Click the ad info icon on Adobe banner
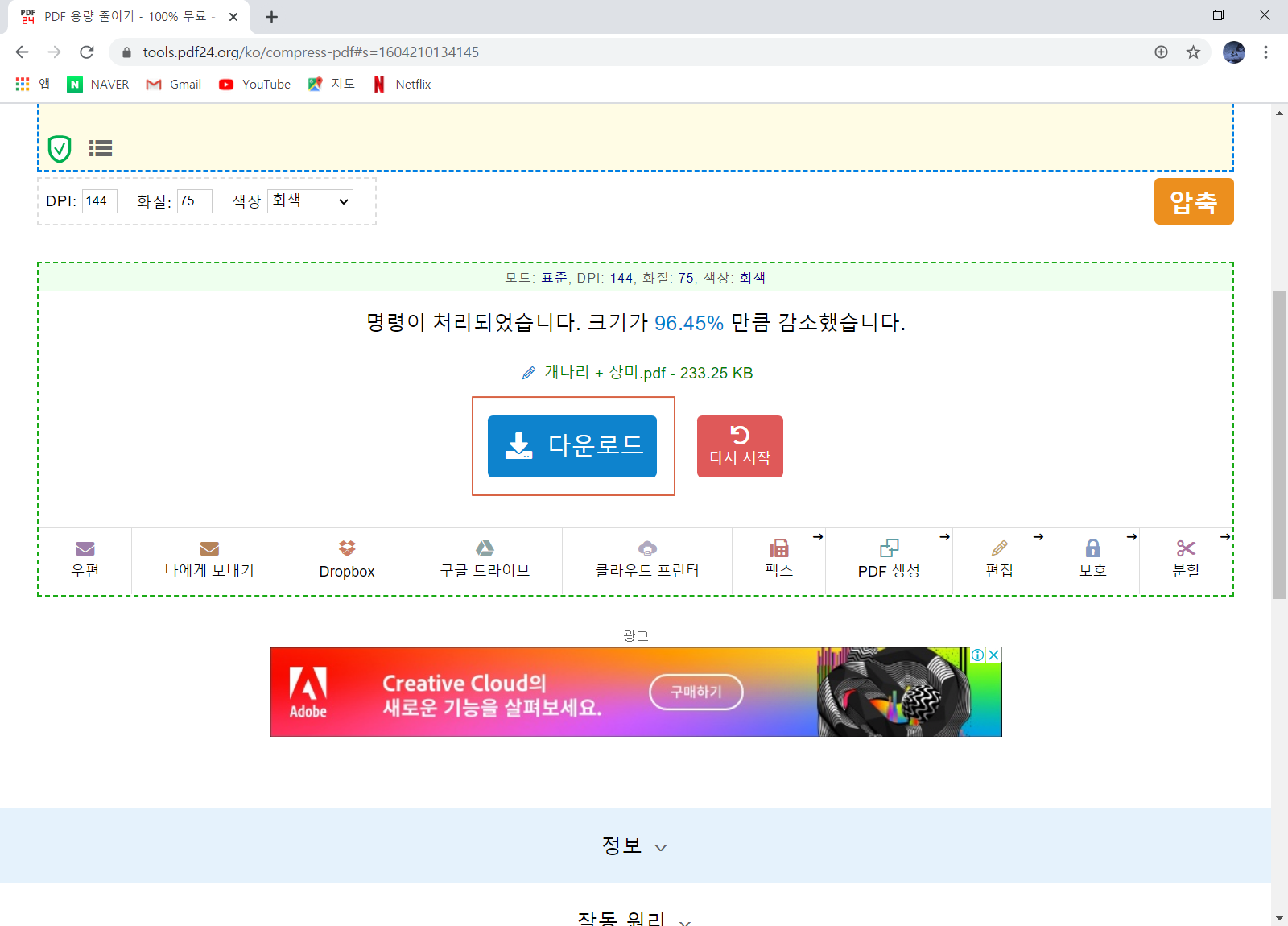 [977, 655]
